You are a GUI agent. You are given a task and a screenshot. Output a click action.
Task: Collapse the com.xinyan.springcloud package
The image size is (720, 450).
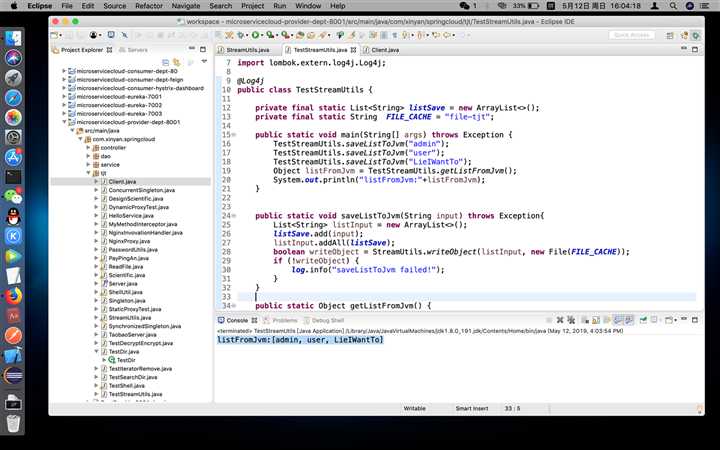pyautogui.click(x=80, y=139)
